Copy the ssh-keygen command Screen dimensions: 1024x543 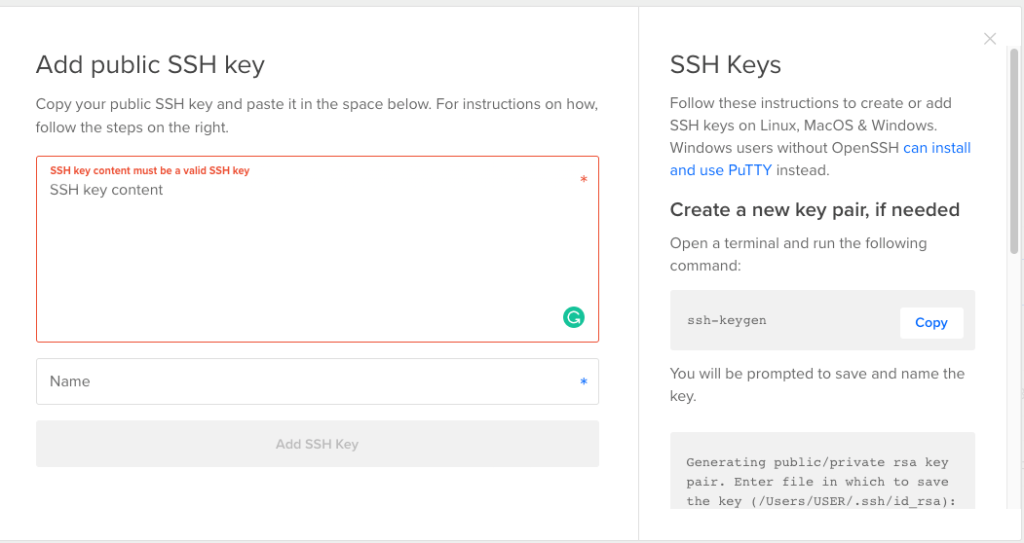[930, 323]
